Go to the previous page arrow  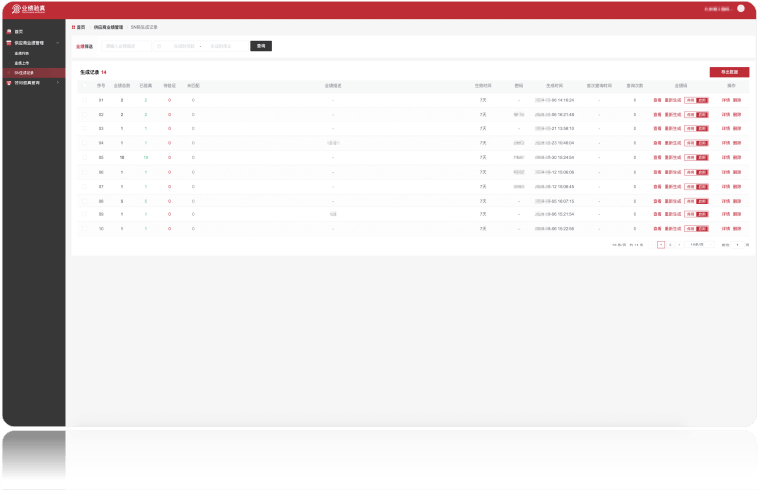651,245
